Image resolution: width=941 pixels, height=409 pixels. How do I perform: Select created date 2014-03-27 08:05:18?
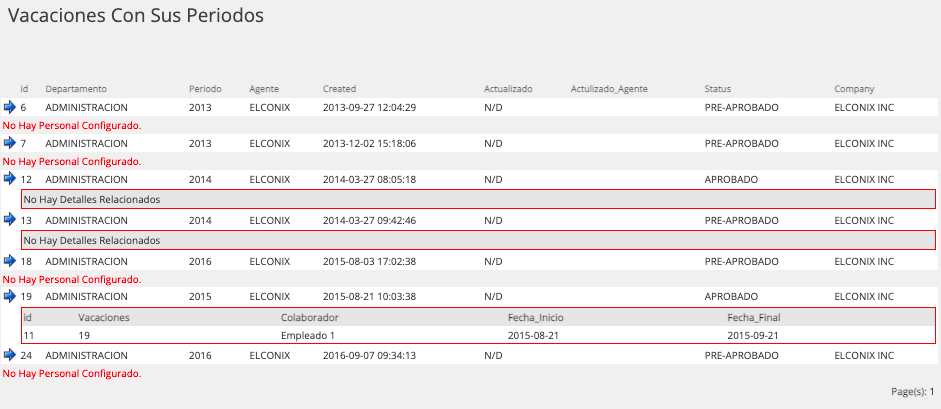[x=369, y=179]
